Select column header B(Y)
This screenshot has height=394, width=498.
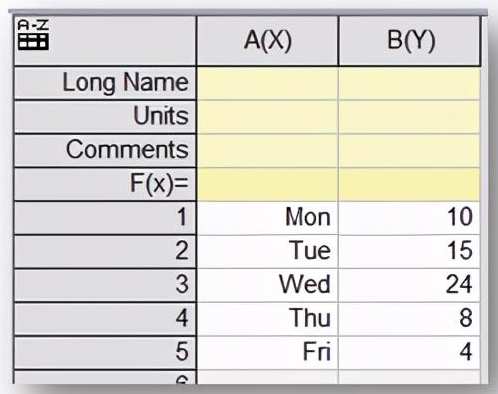click(x=410, y=41)
